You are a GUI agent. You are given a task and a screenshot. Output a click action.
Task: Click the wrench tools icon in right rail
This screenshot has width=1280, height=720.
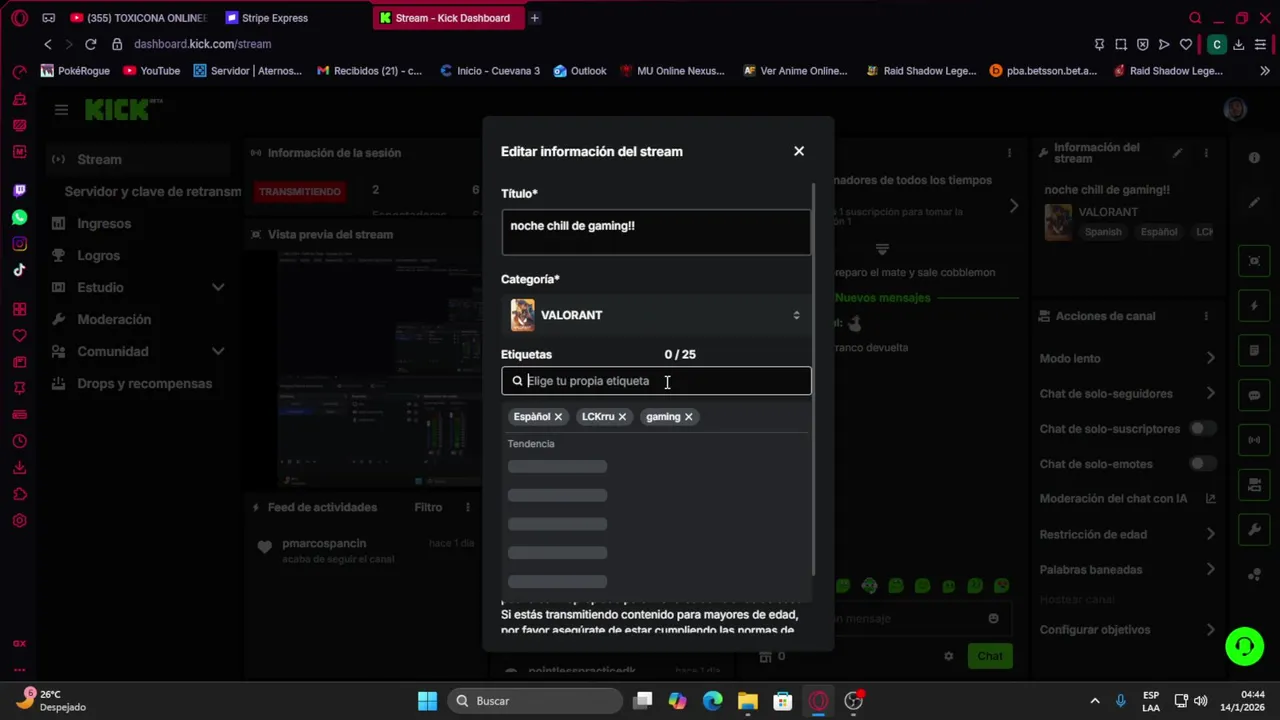point(1254,529)
